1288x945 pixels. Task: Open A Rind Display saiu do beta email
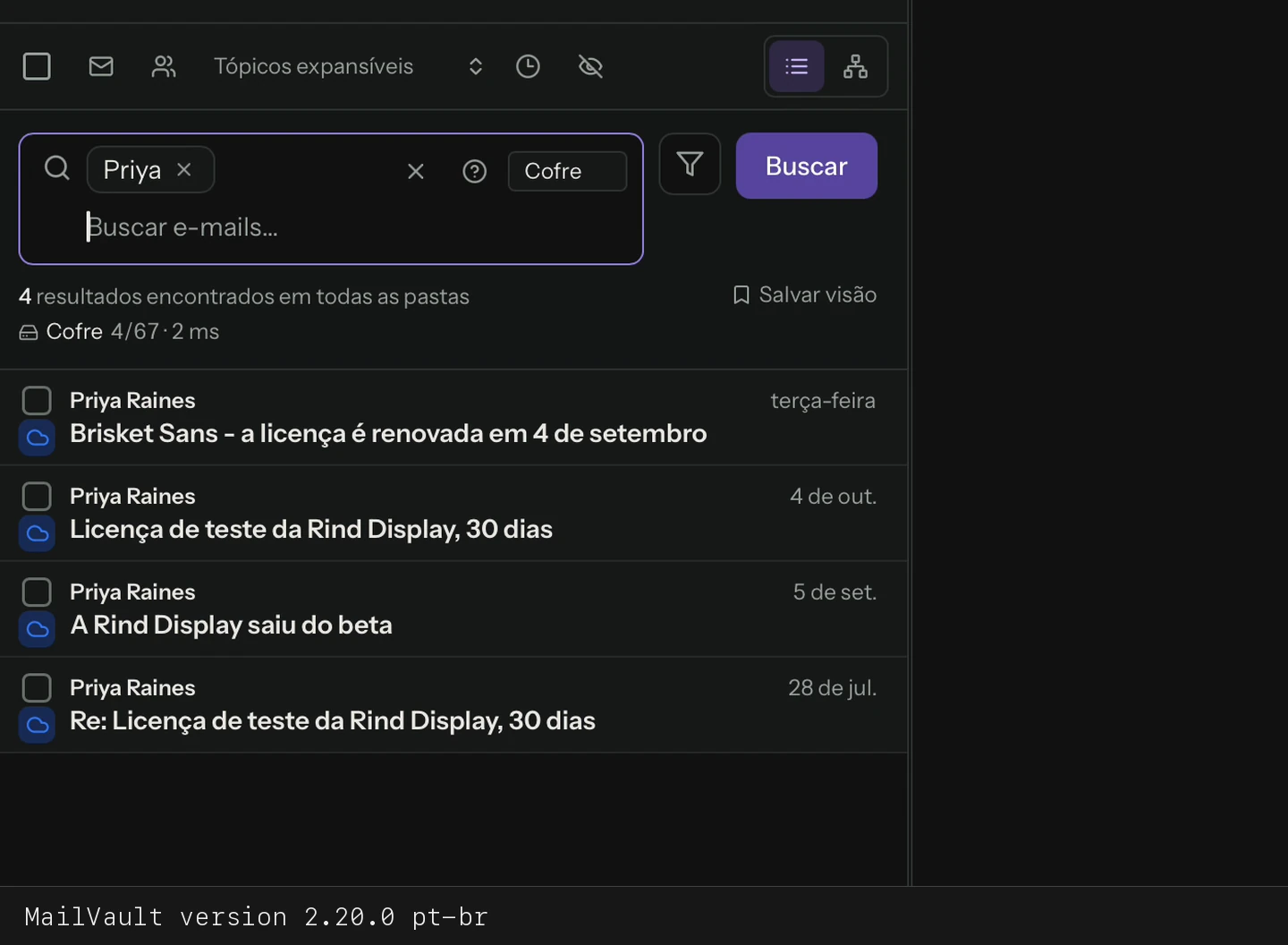pos(453,609)
